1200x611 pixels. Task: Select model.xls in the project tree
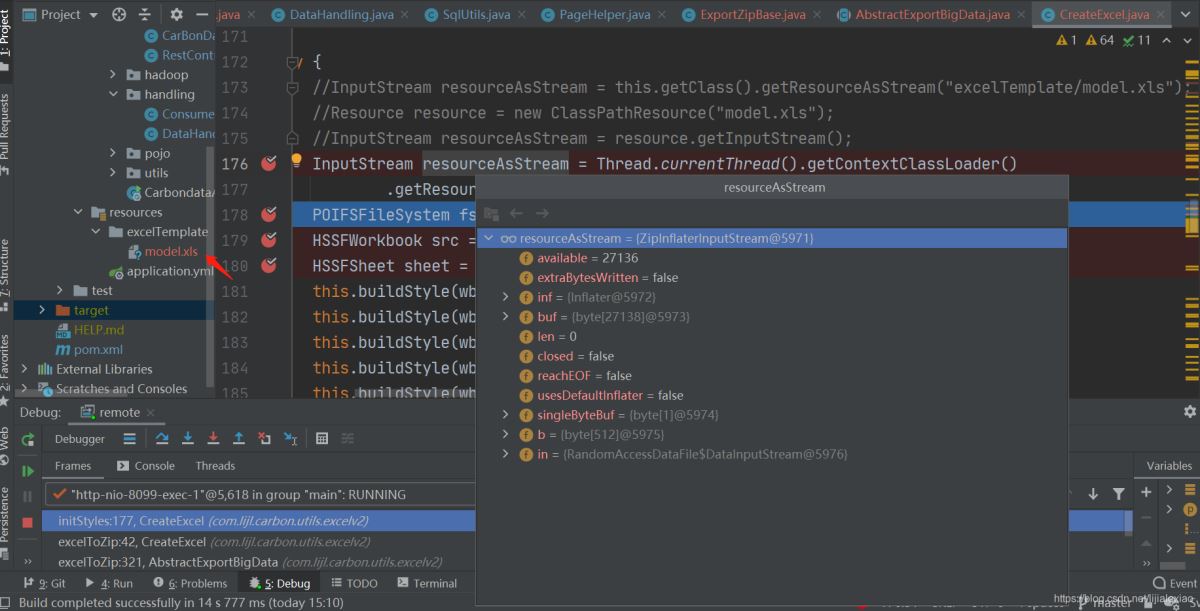170,251
